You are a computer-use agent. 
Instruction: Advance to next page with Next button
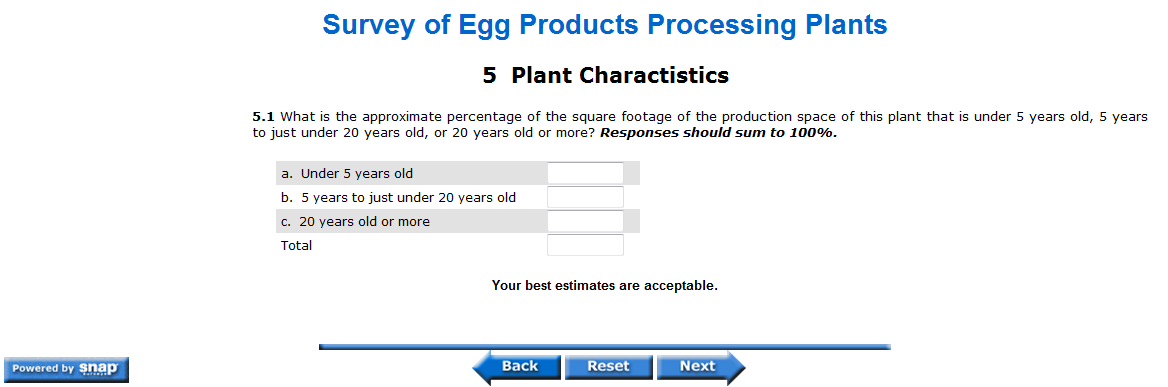coord(701,367)
